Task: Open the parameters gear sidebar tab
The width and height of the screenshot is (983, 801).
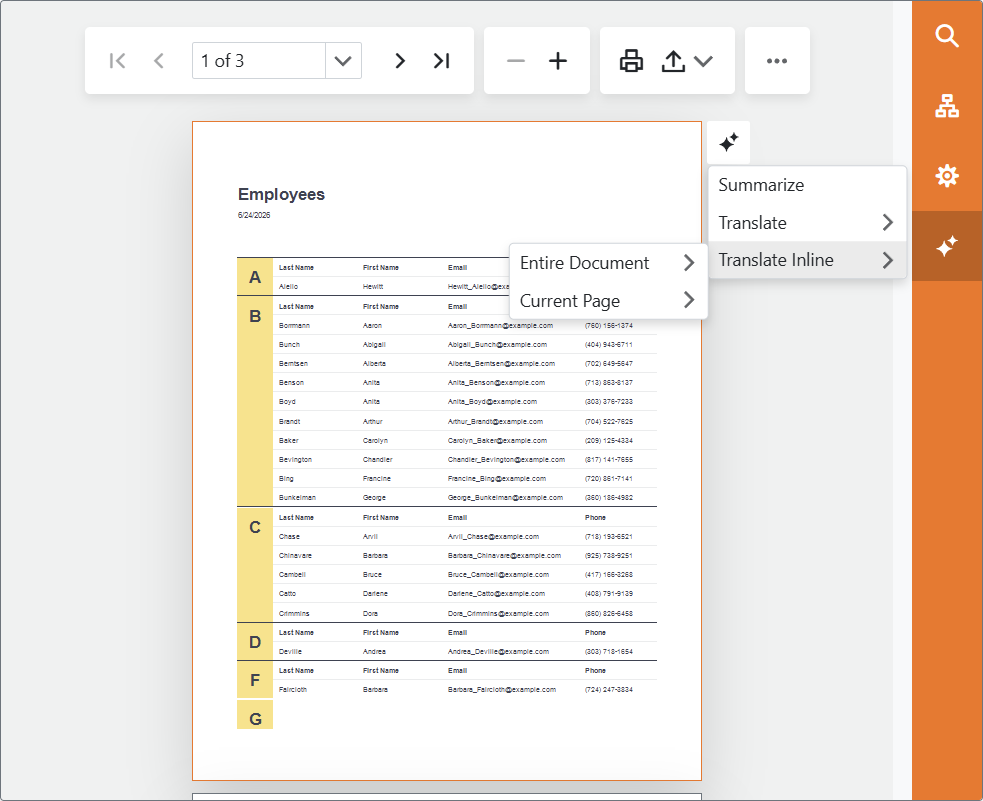Action: pos(947,175)
